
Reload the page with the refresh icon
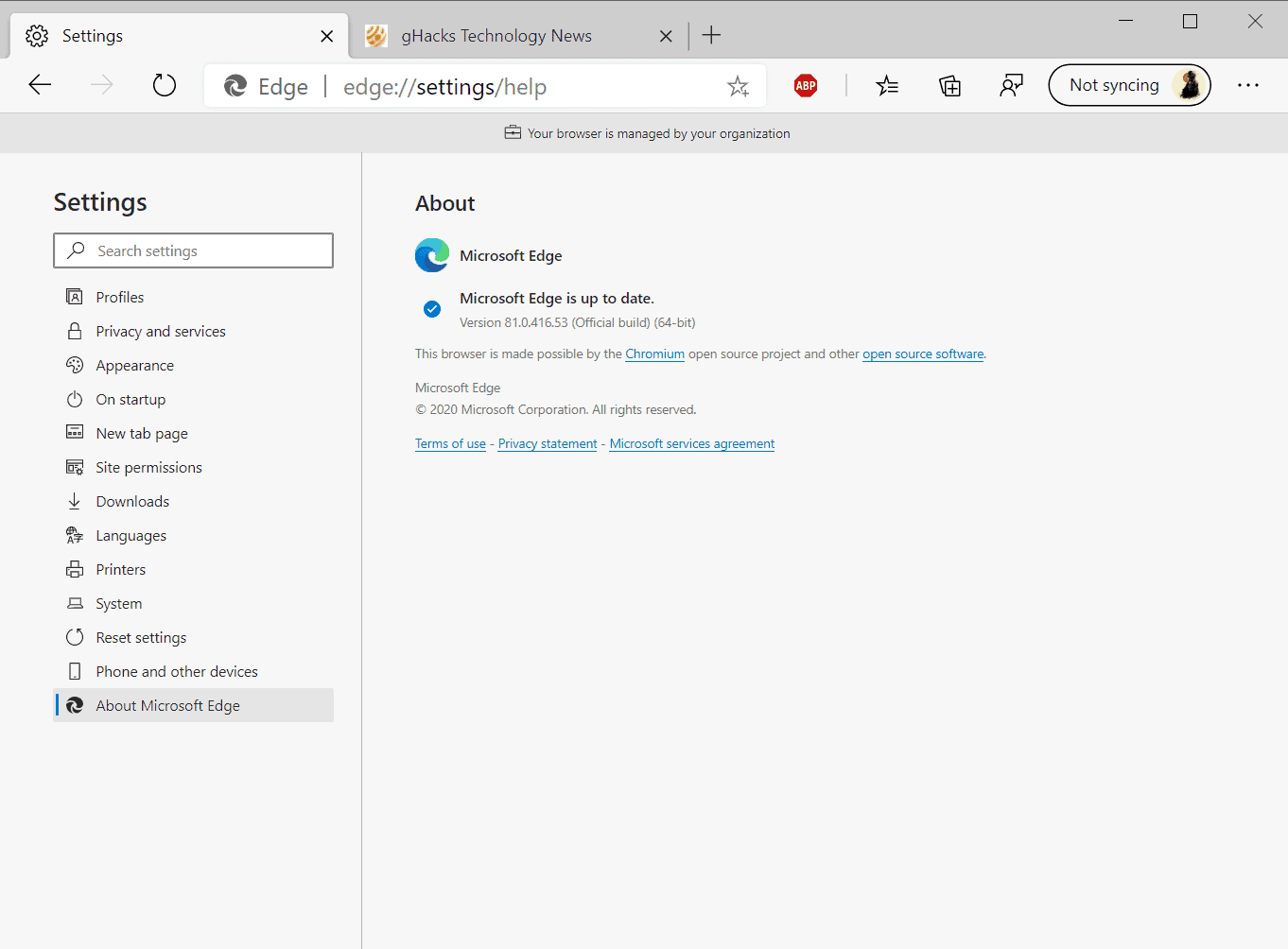point(165,85)
